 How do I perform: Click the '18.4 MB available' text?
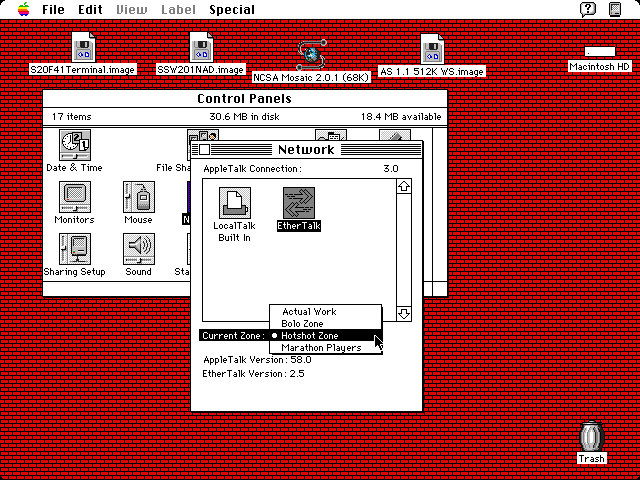[x=401, y=117]
